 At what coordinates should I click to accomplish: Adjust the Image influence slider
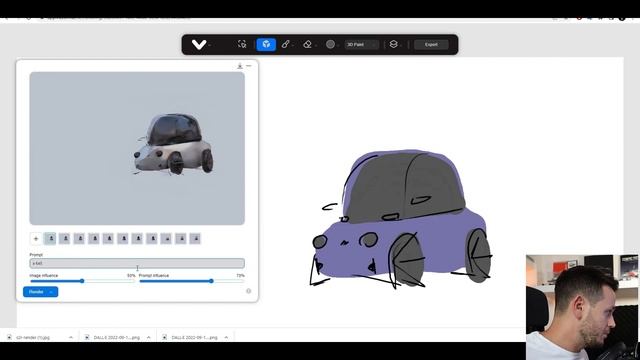82,281
